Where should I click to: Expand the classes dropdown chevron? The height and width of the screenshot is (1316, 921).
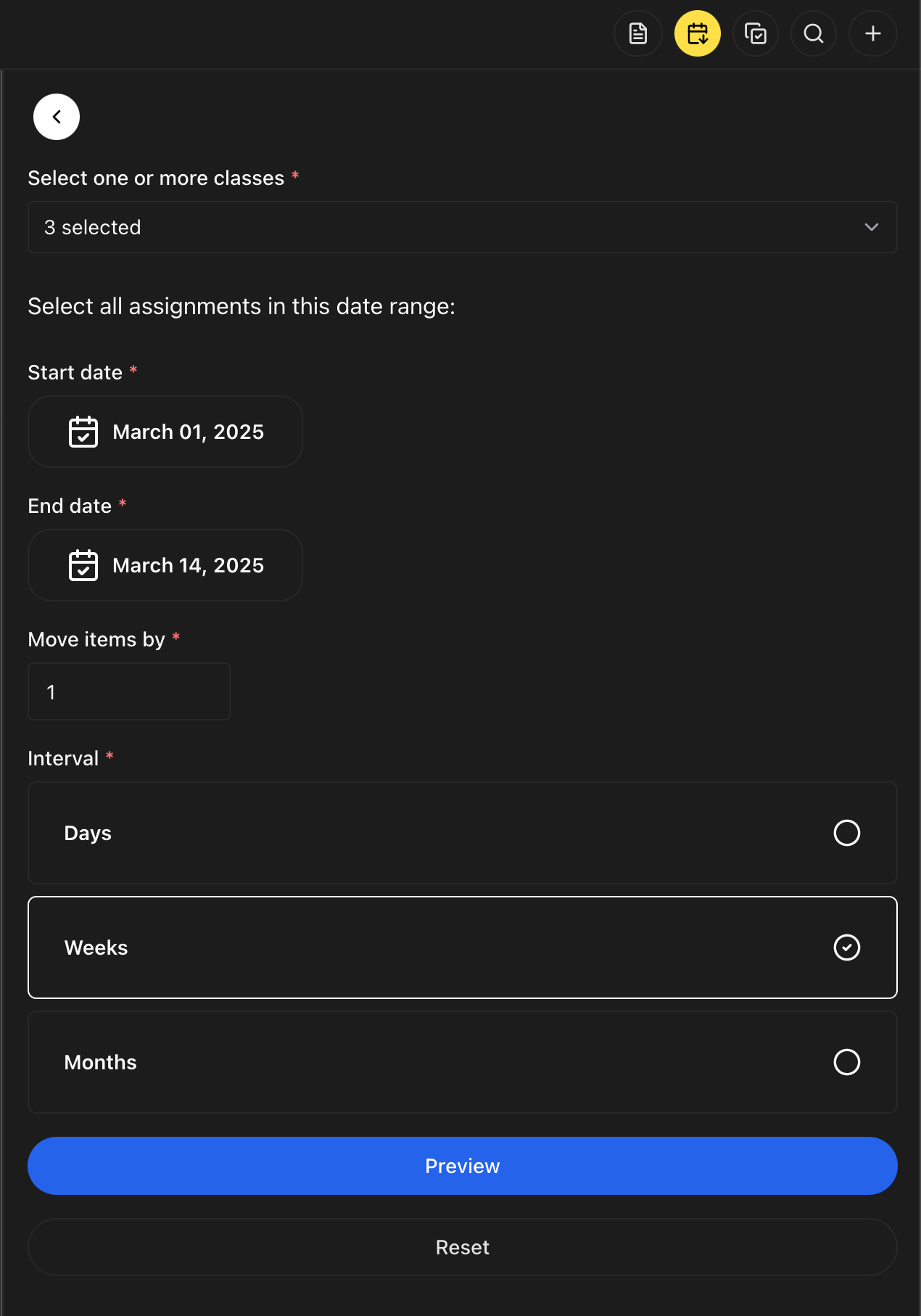(x=871, y=227)
